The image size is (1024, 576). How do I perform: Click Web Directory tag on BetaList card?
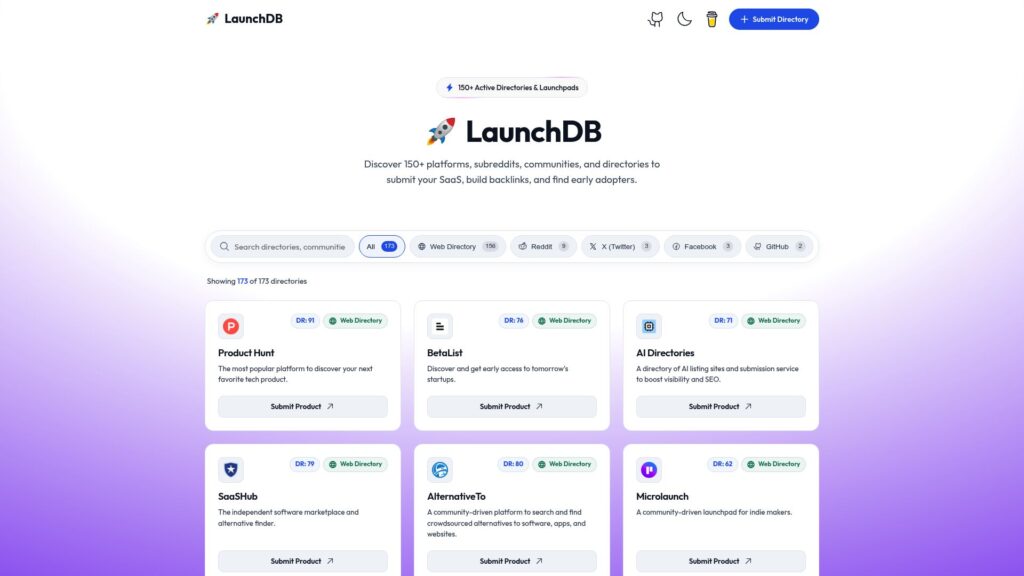(x=564, y=321)
